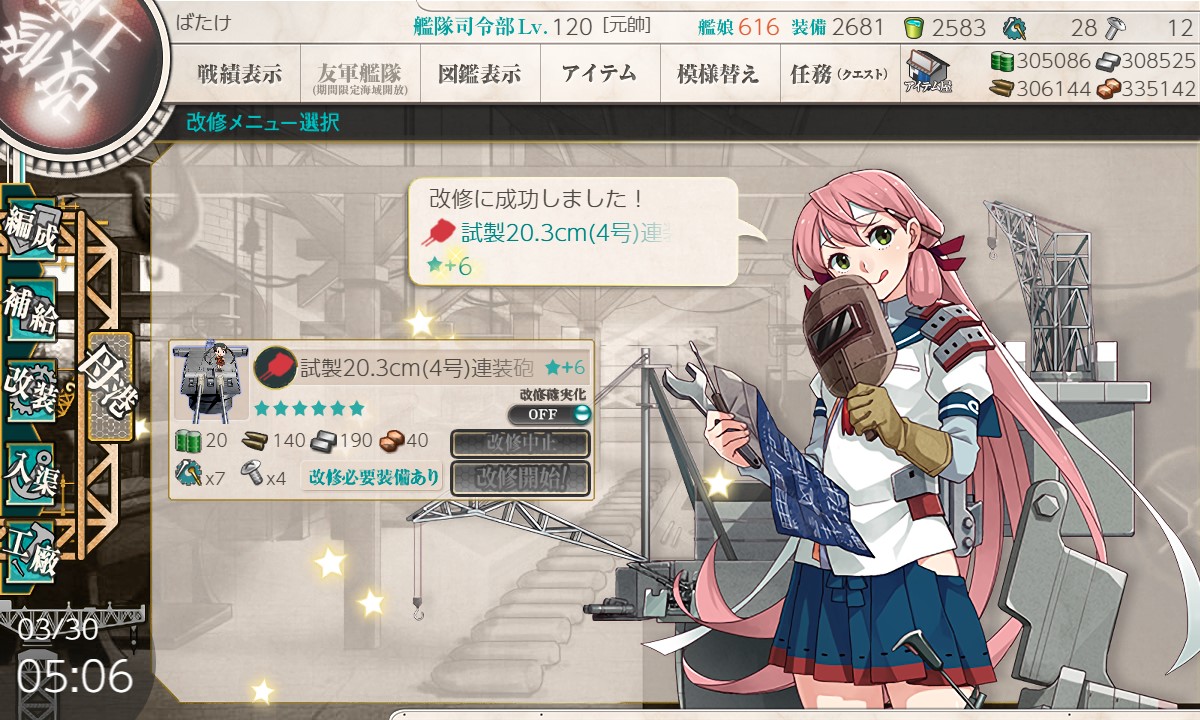The image size is (1200, 720).
Task: Click the 改修必要装備あり required equipment label
Action: coord(374,477)
